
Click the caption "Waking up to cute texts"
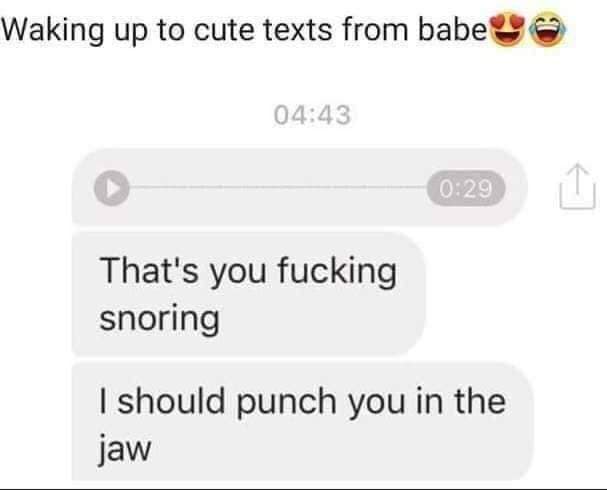point(166,31)
